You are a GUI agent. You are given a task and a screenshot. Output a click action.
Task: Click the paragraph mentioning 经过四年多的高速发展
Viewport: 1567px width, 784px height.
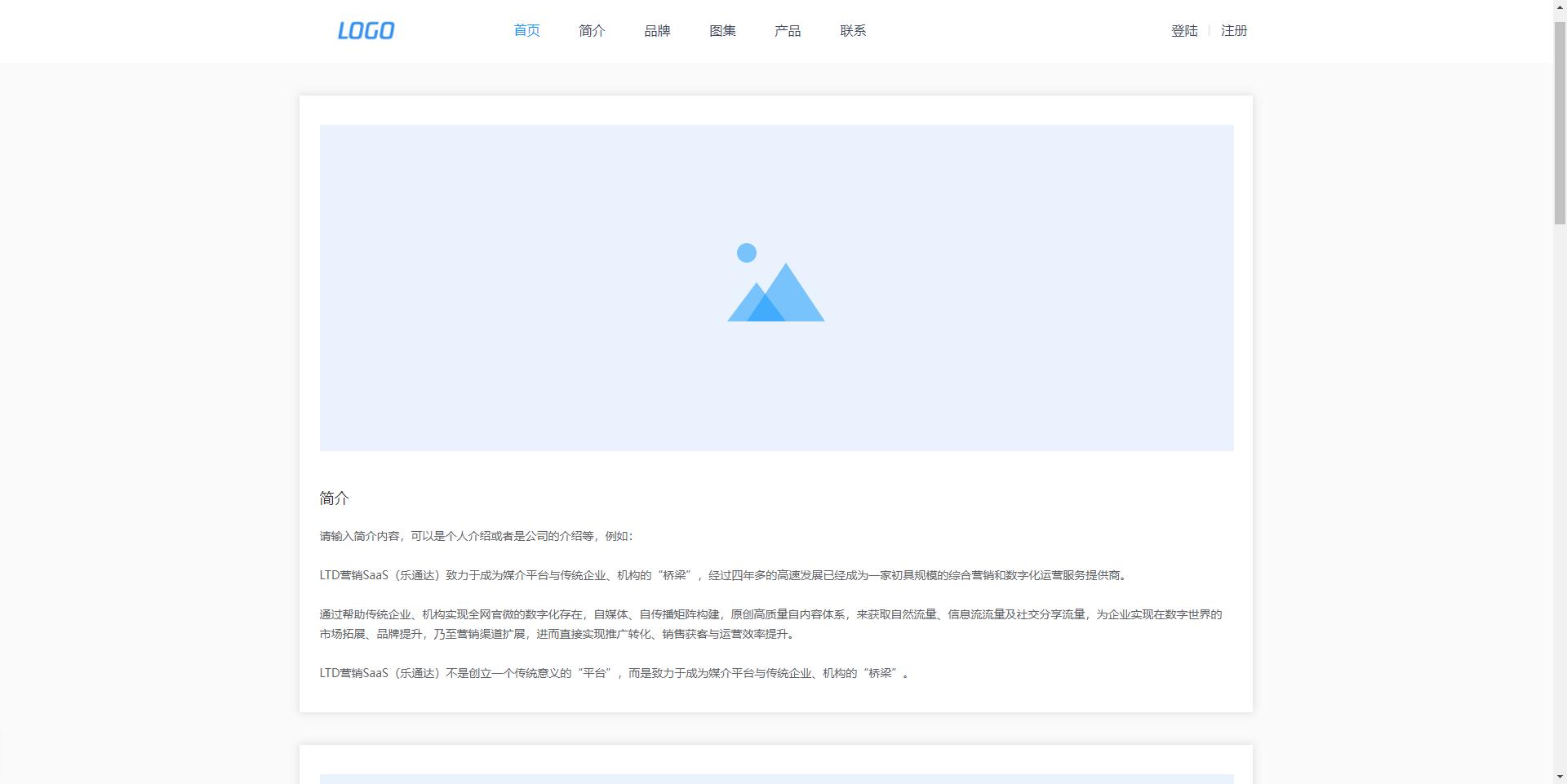723,575
